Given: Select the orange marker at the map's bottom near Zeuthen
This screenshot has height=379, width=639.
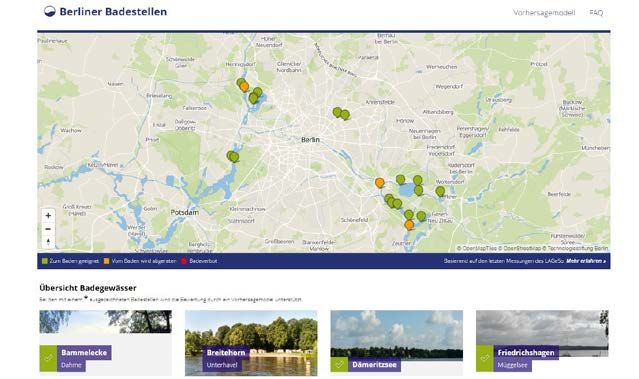Looking at the screenshot, I should click(409, 225).
